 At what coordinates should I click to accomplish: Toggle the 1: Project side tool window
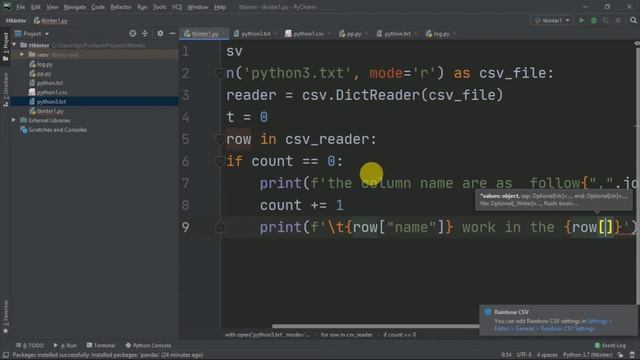pyautogui.click(x=5, y=47)
